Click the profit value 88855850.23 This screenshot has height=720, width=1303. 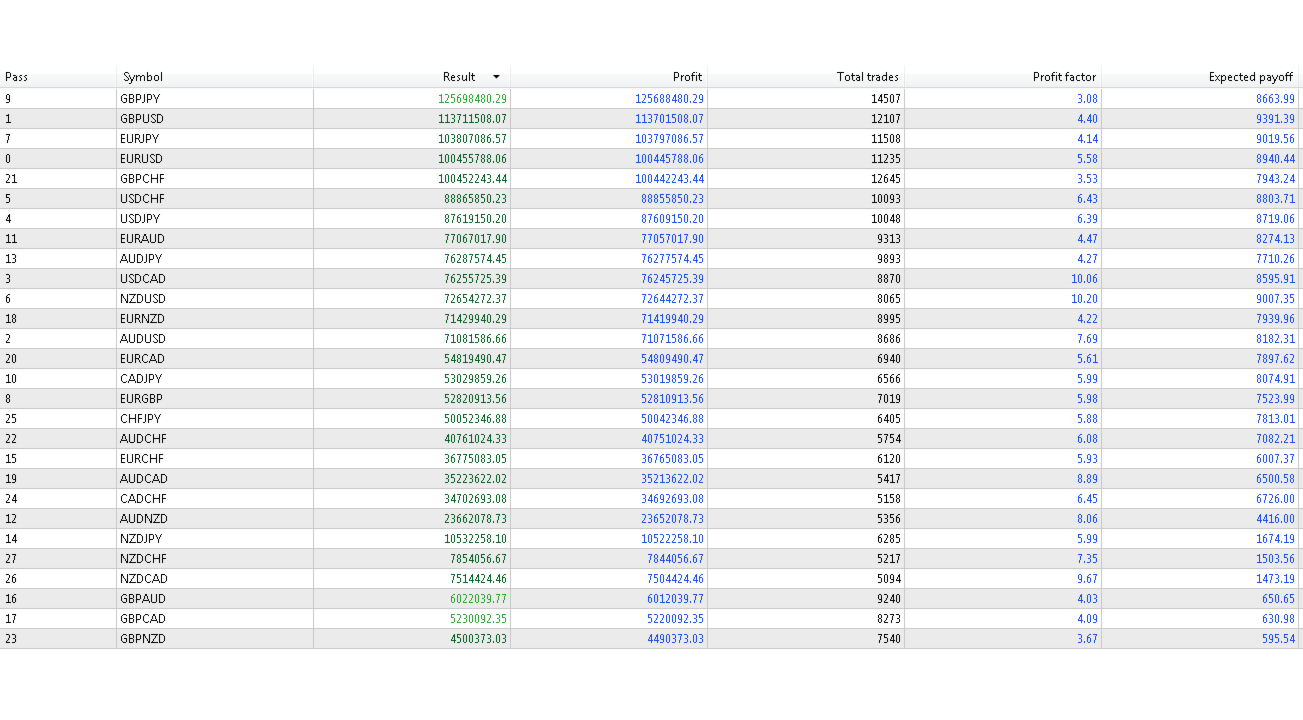tap(672, 199)
